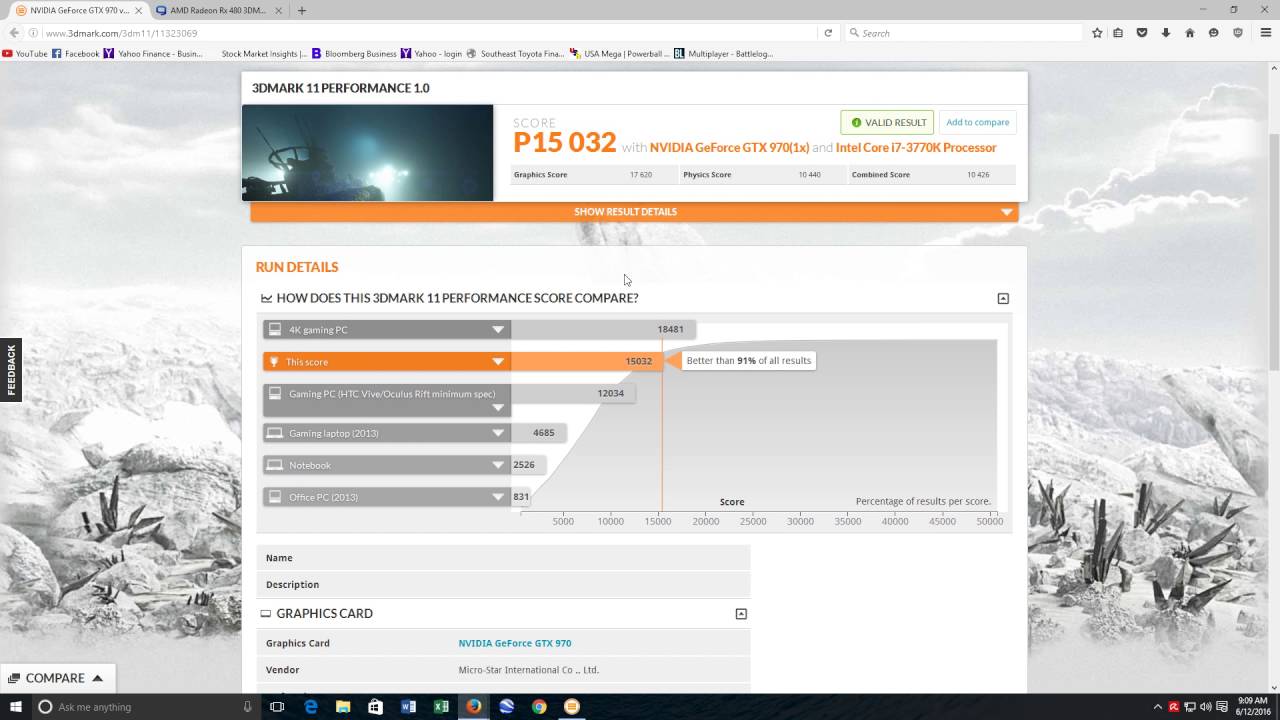This screenshot has height=720, width=1280.
Task: Click the 15032 value on This score bar
Action: coord(638,362)
